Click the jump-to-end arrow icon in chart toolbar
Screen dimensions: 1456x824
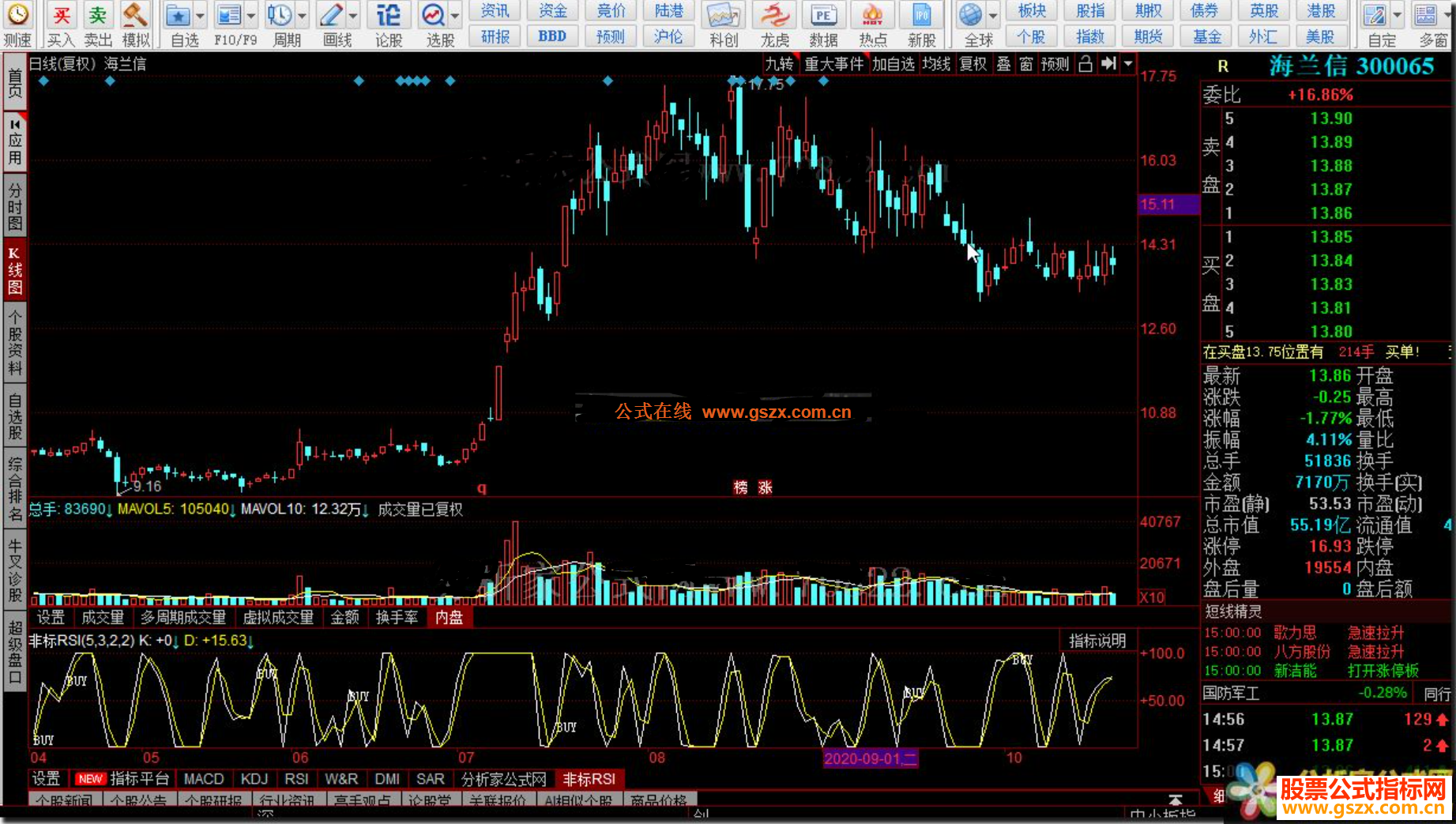[x=1108, y=64]
